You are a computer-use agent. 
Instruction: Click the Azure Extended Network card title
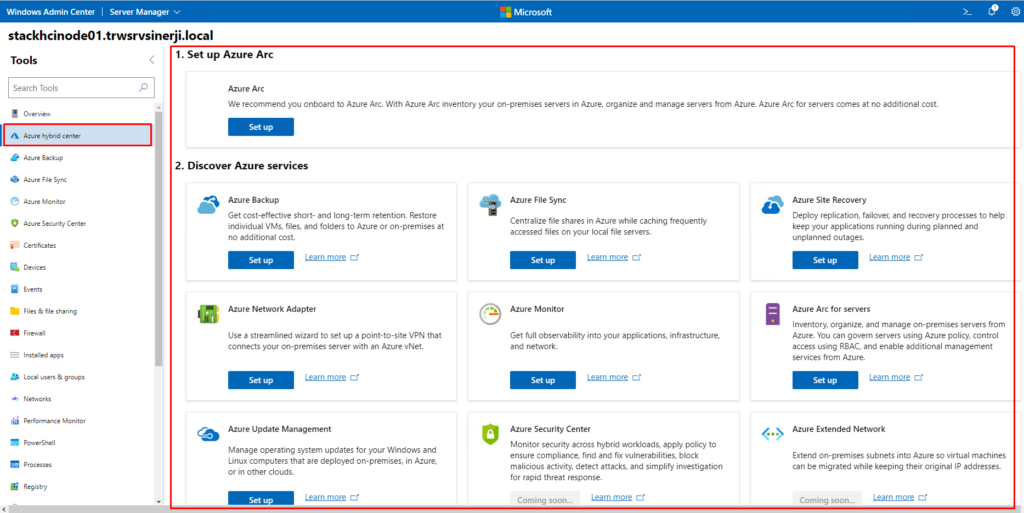tap(839, 429)
